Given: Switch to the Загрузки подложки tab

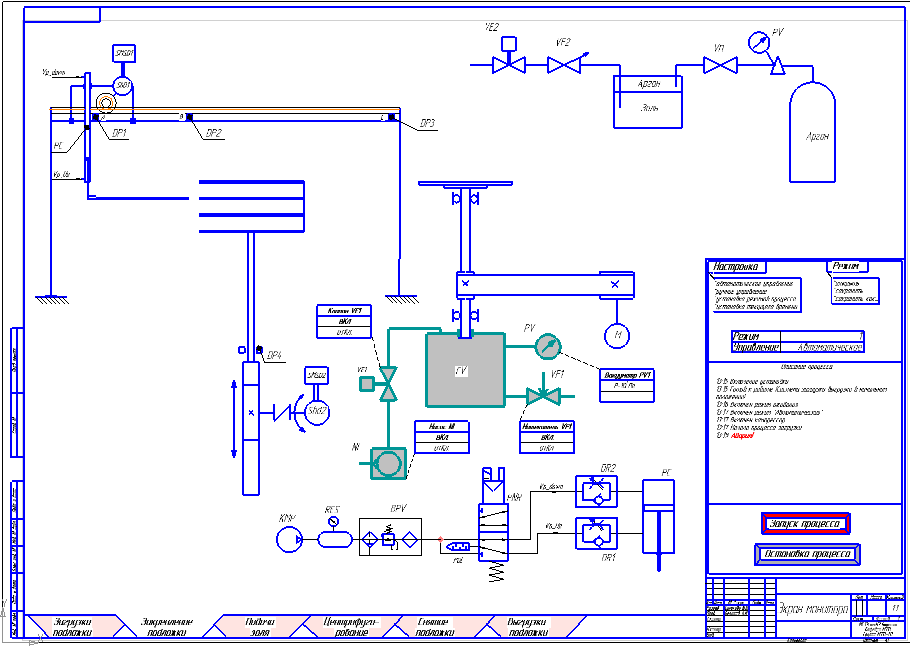Looking at the screenshot, I should 73,627.
